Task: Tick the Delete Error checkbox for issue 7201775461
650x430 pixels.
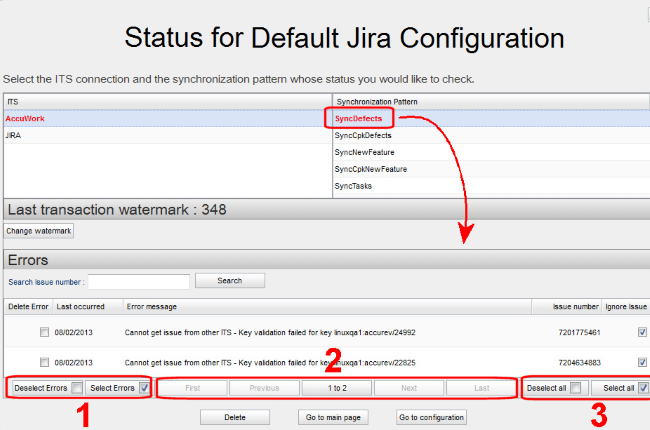Action: 44,333
